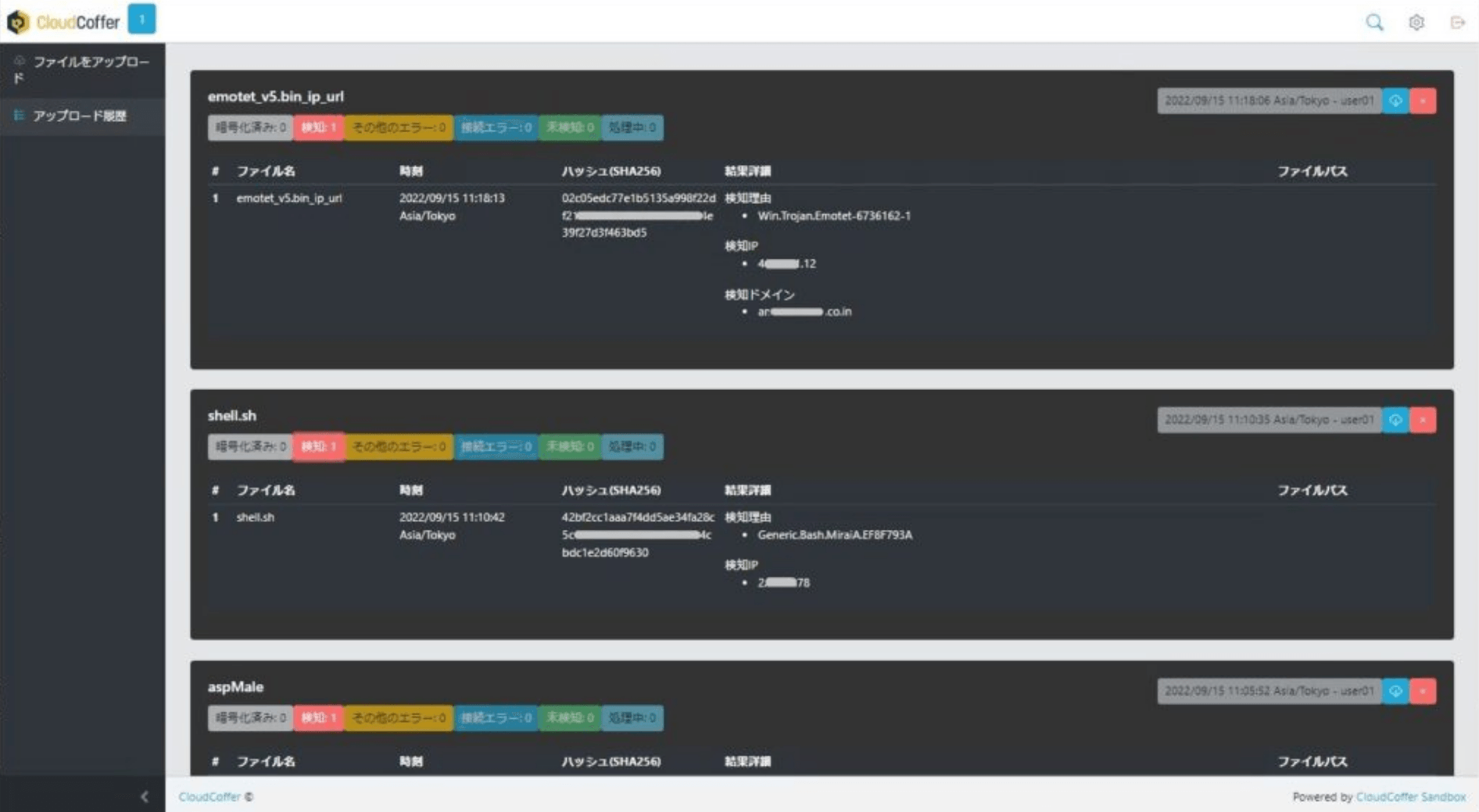Click the CloudCoffer logo icon
The width and height of the screenshot is (1479, 812).
click(x=18, y=22)
